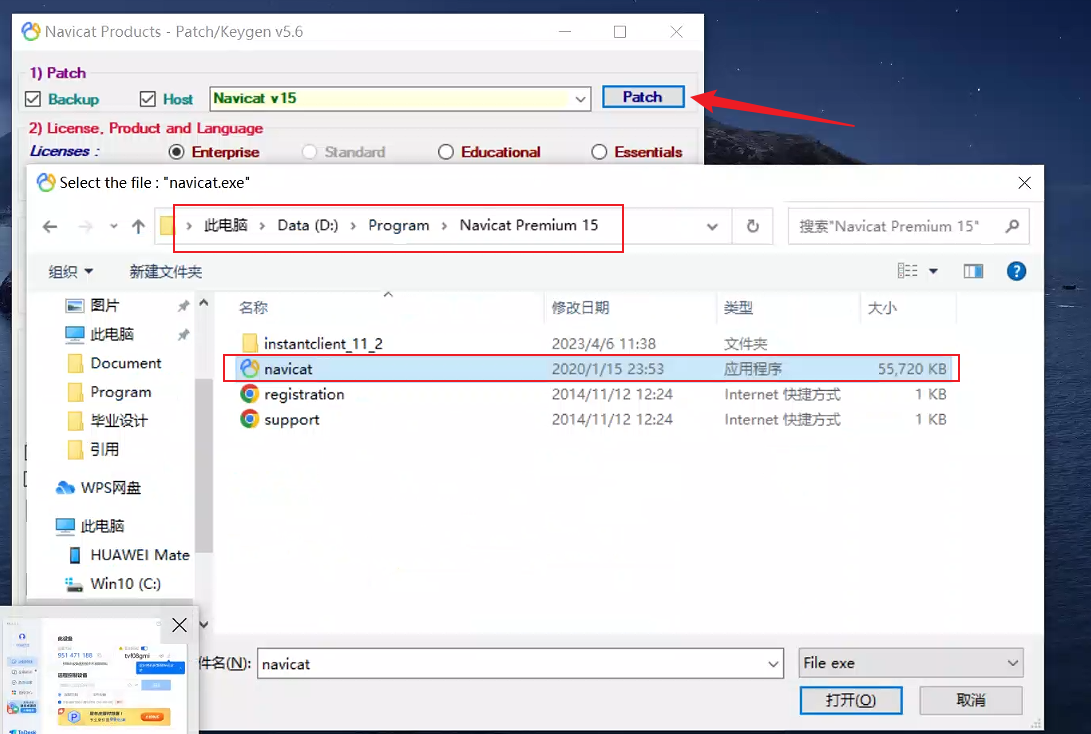Click Program in the address breadcrumb
This screenshot has width=1091, height=734.
click(399, 225)
